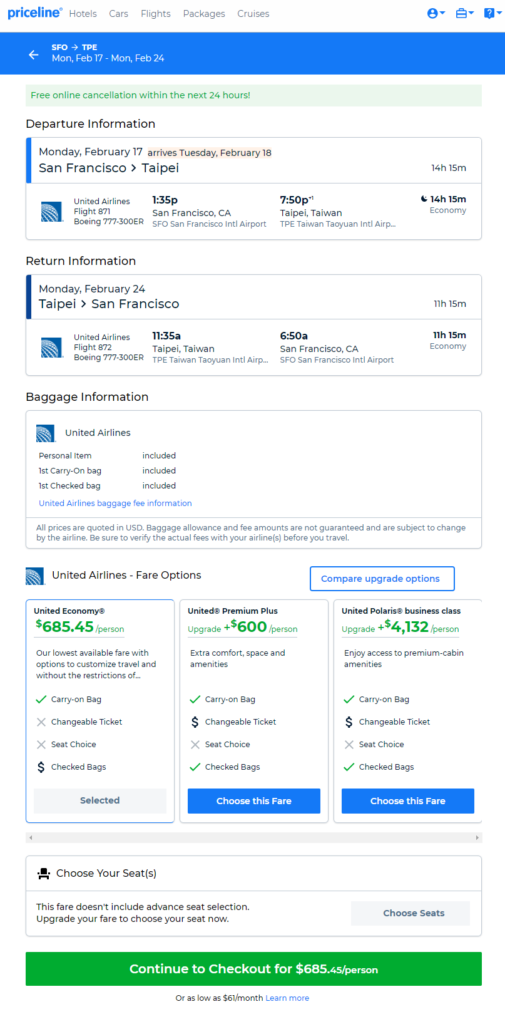Screen dimensions: 505x1024
Task: Click Economy Seat Choice X icon
Action: [41, 744]
